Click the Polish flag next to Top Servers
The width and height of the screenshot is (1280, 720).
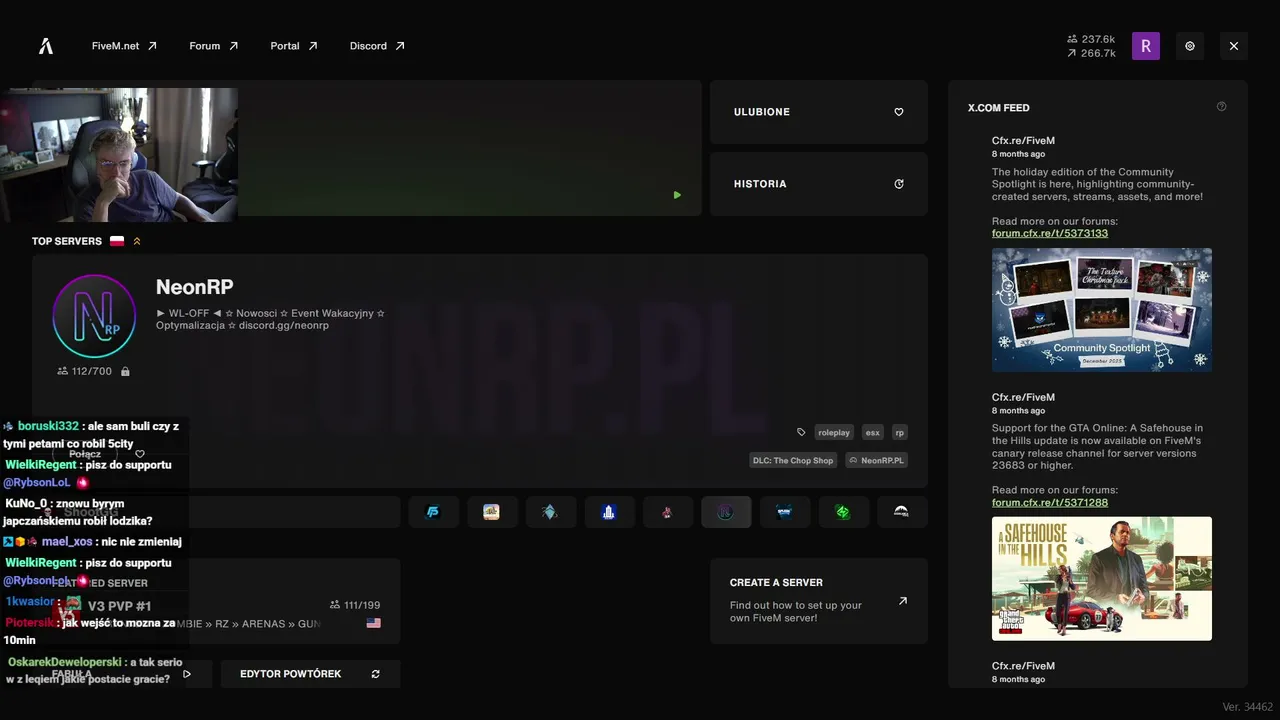117,241
